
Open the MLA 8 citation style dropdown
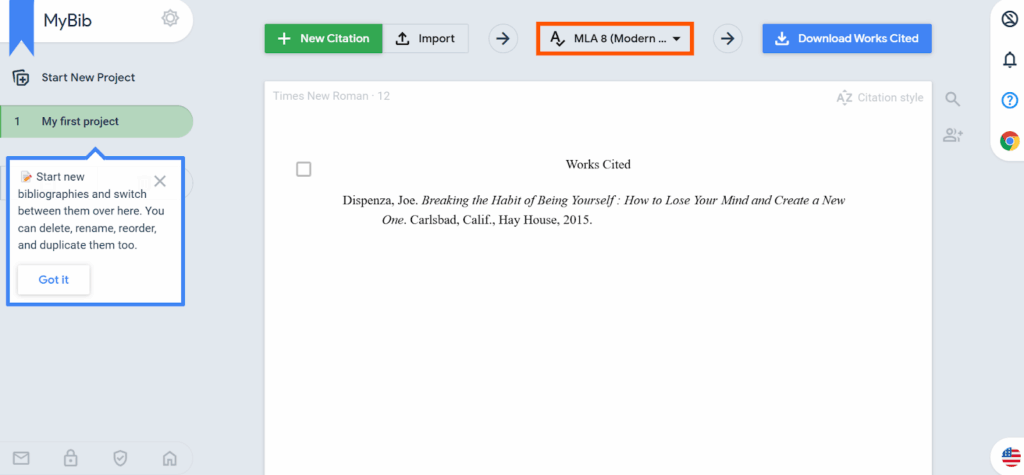point(615,39)
